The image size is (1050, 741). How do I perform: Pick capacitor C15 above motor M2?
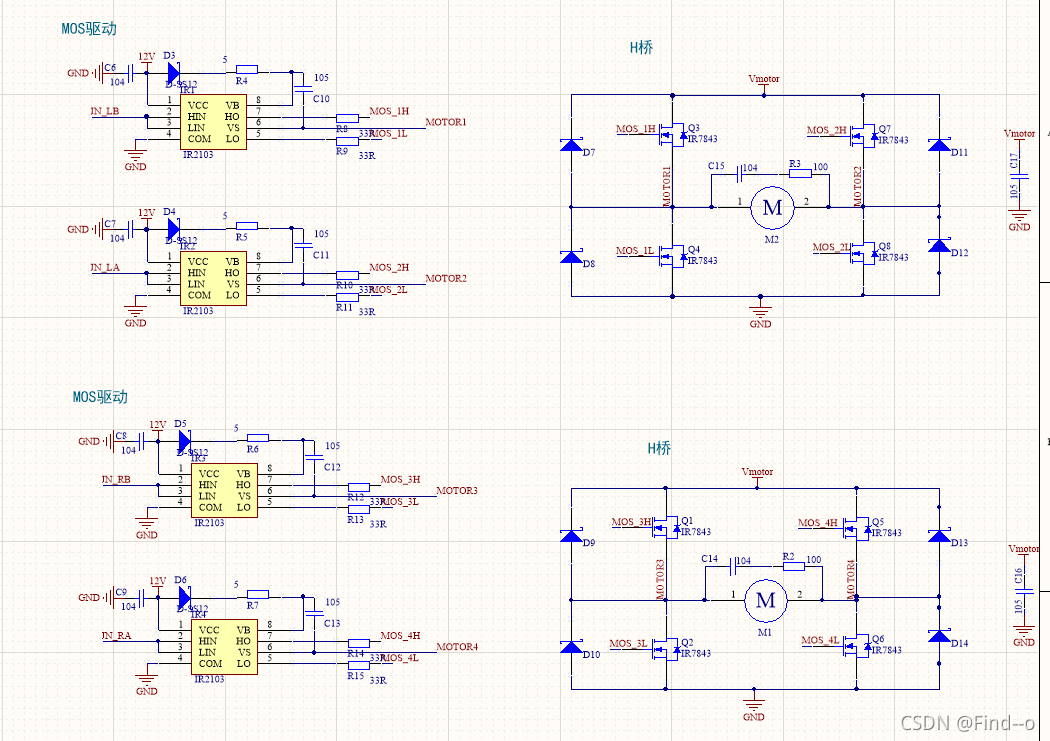[739, 174]
